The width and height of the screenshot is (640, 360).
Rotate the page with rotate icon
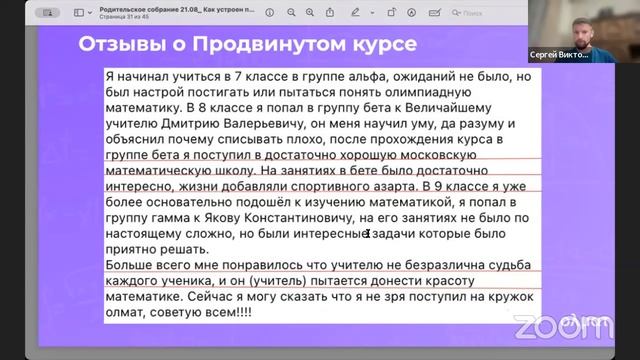[391, 13]
